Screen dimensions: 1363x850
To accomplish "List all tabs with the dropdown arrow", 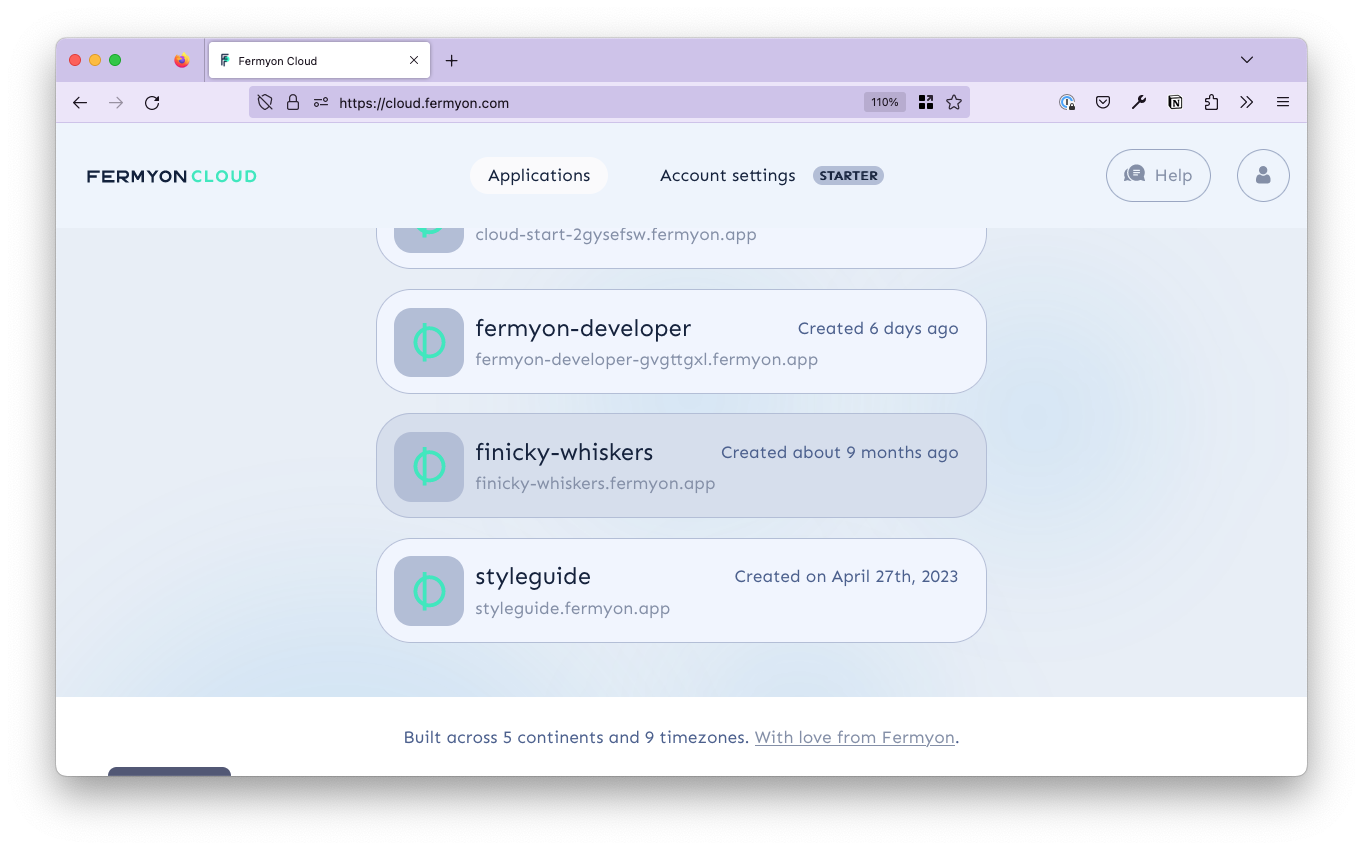I will tap(1247, 60).
